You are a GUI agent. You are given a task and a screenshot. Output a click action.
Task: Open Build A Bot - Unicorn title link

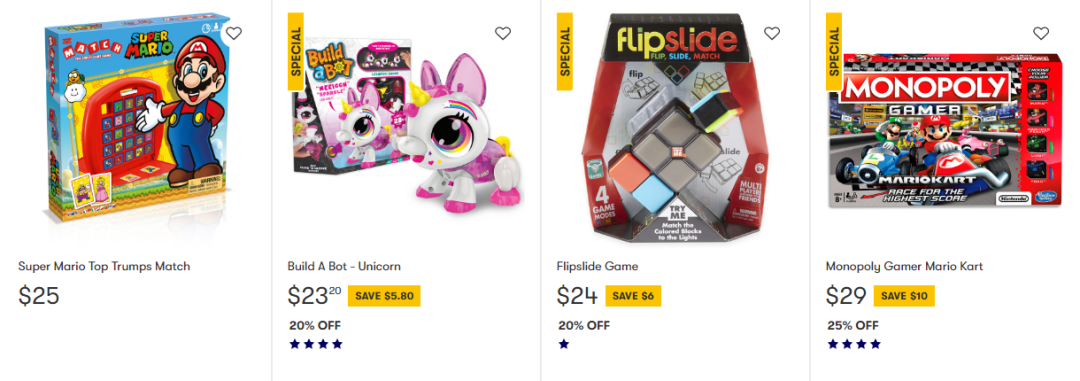(344, 266)
